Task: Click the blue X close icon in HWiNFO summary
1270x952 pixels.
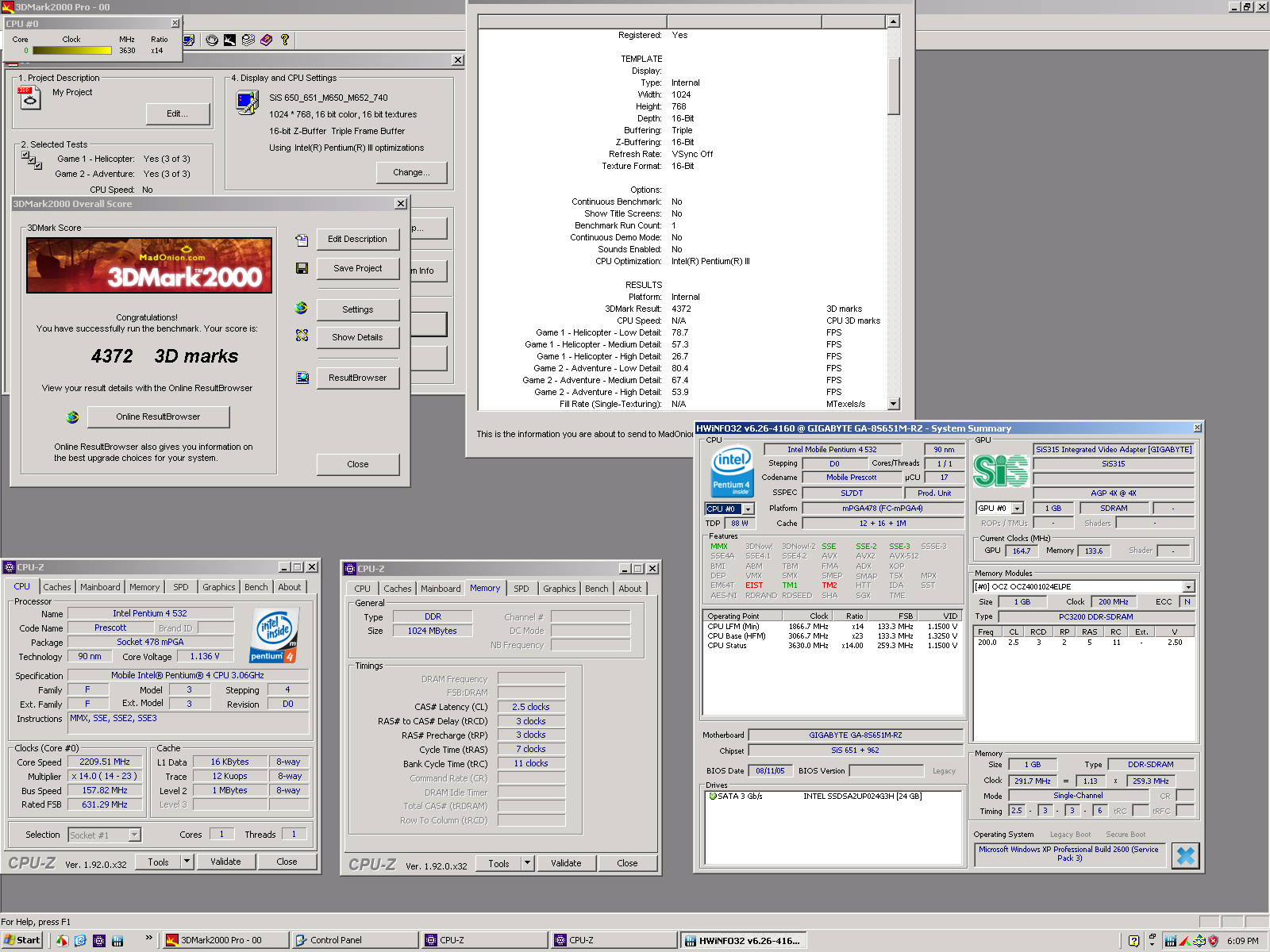Action: click(x=1186, y=856)
